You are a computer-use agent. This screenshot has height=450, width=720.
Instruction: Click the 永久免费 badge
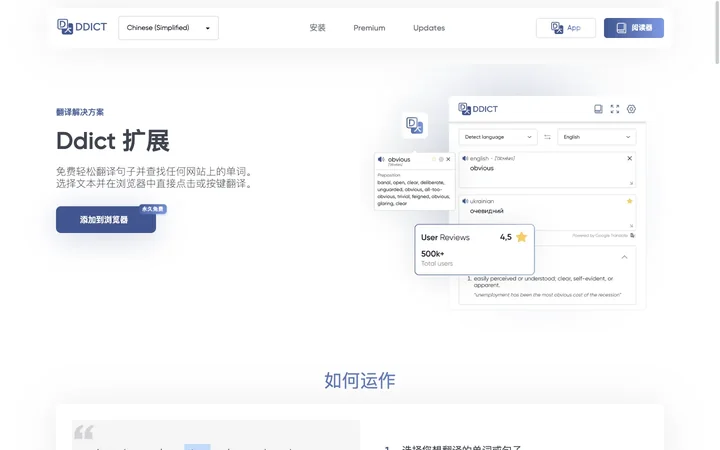(153, 209)
